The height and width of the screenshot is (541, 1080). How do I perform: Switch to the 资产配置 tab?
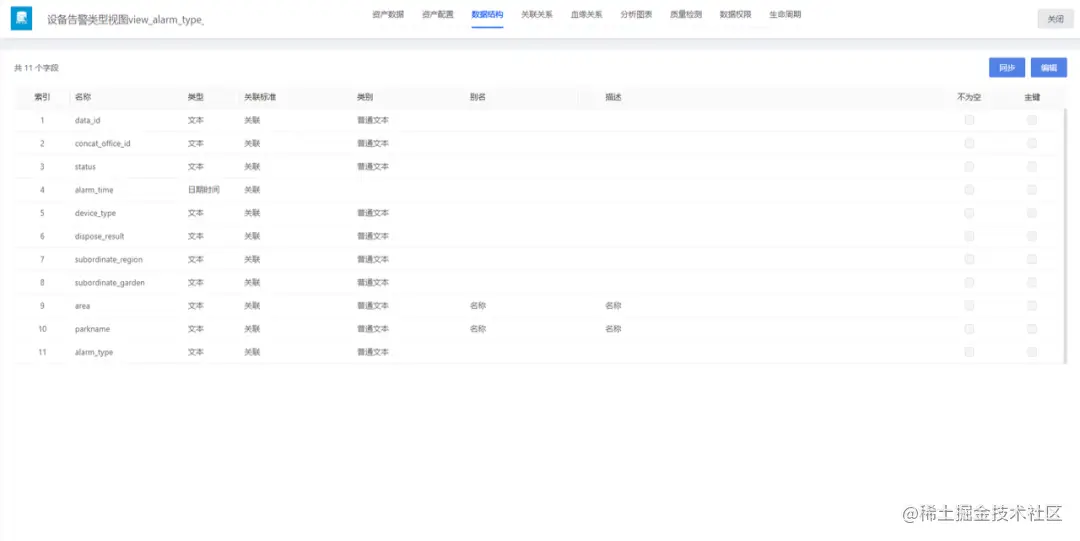438,14
